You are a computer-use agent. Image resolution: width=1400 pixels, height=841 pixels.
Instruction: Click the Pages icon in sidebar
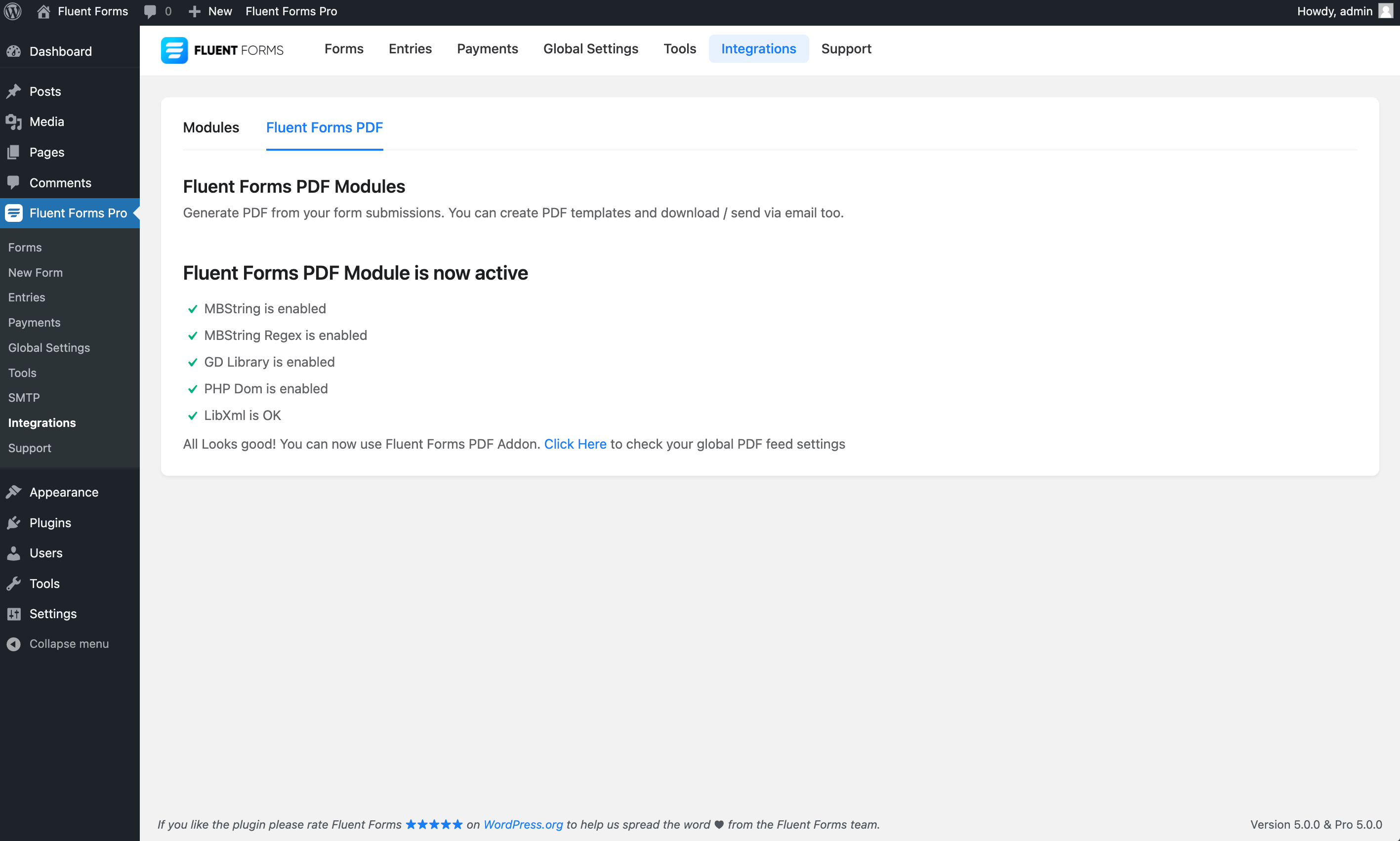coord(14,153)
